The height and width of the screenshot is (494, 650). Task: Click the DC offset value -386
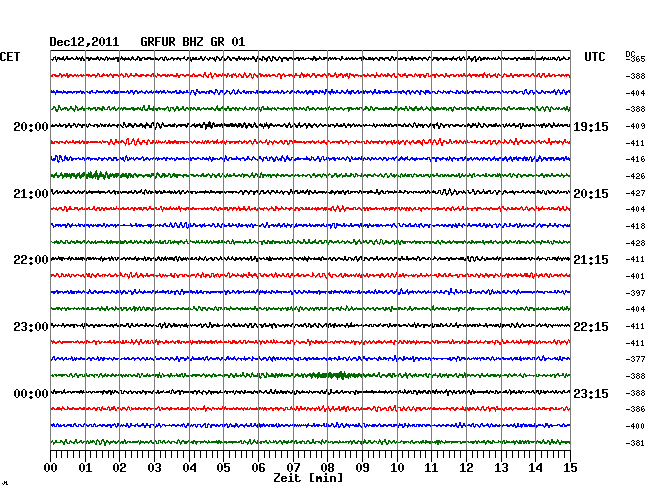(635, 409)
